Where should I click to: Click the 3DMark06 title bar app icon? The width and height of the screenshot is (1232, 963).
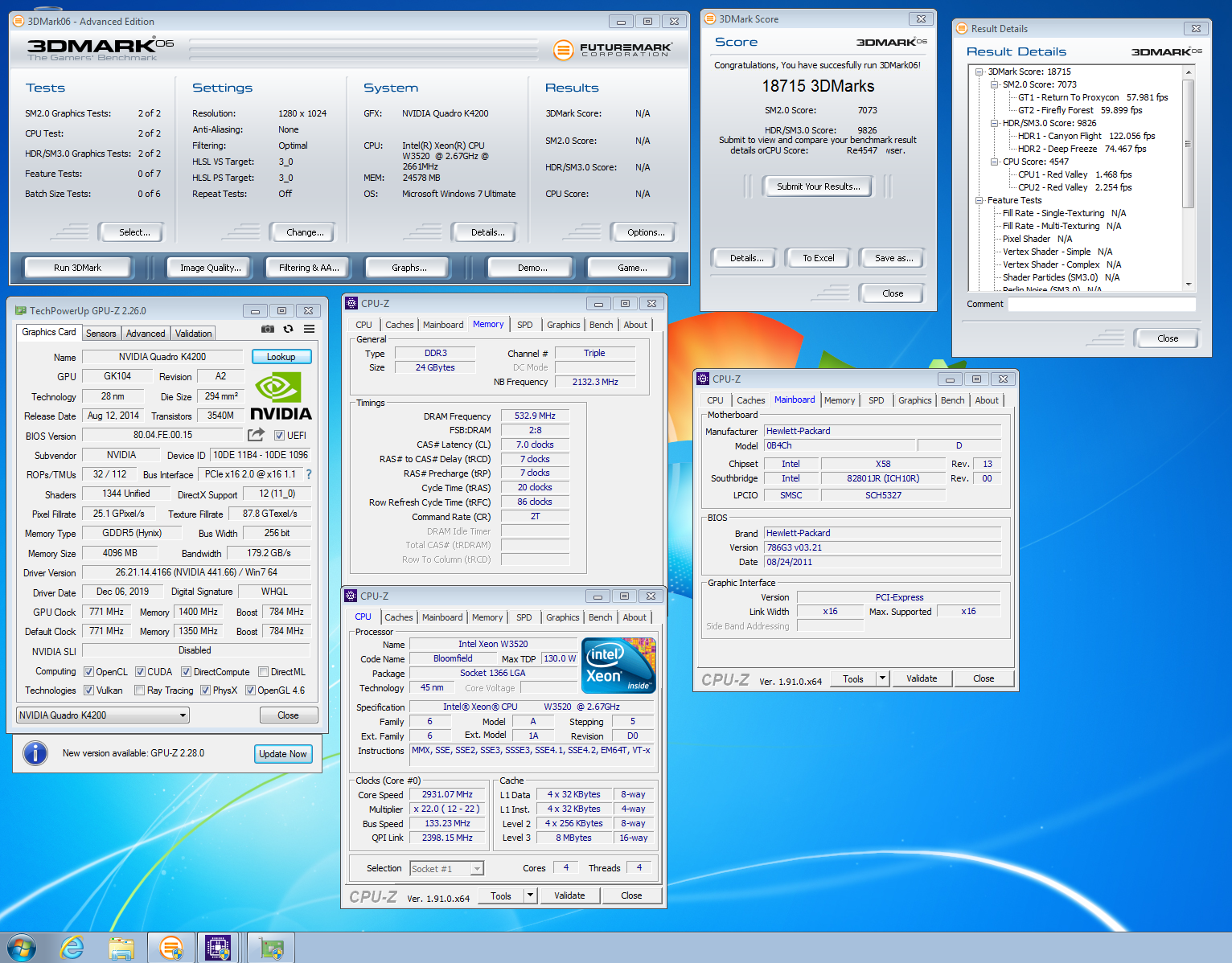[18, 22]
